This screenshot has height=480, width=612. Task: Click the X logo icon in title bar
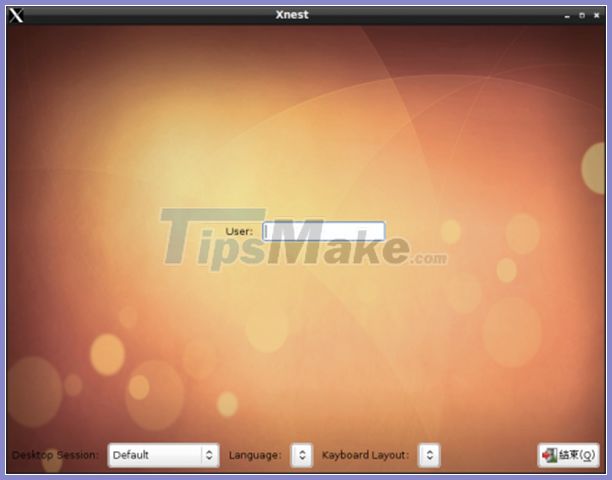pyautogui.click(x=16, y=16)
